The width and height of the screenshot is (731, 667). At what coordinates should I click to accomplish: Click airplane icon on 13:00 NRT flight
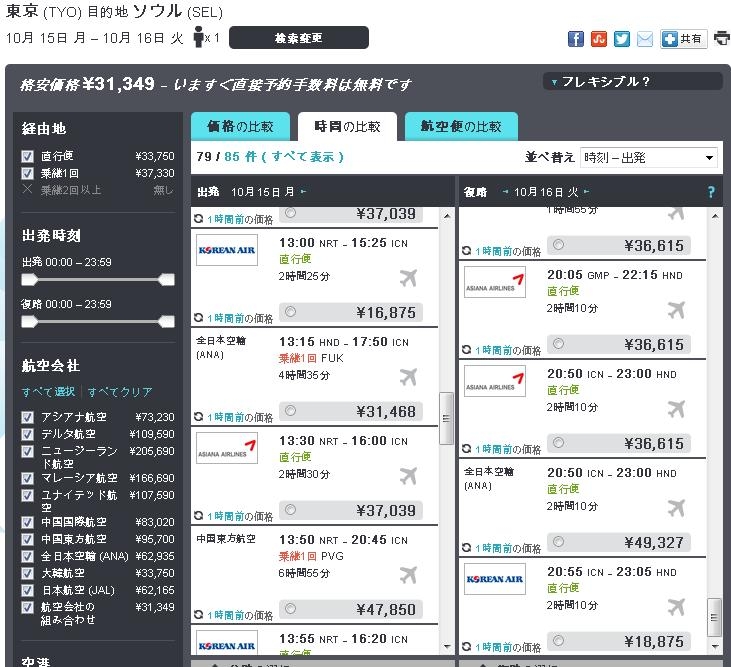408,277
